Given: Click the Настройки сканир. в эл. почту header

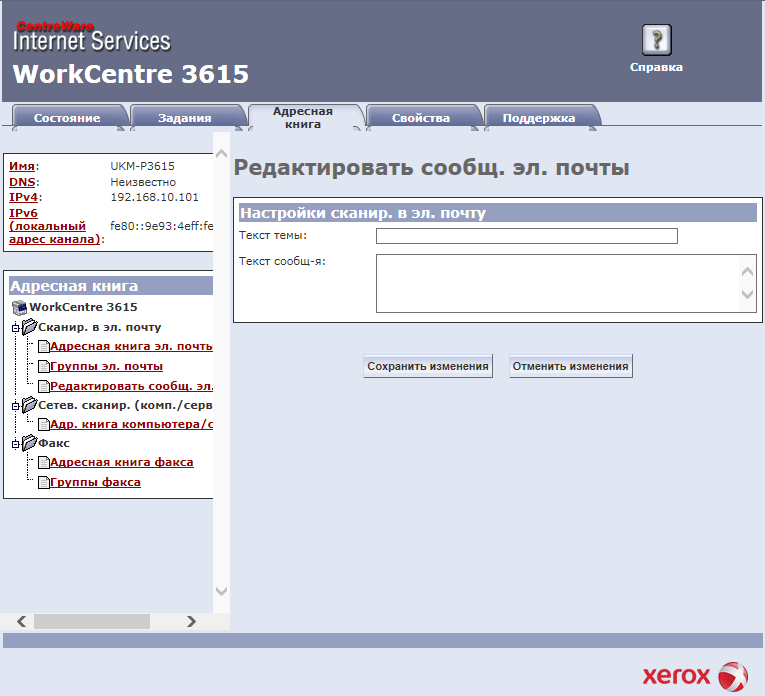Looking at the screenshot, I should coord(498,213).
